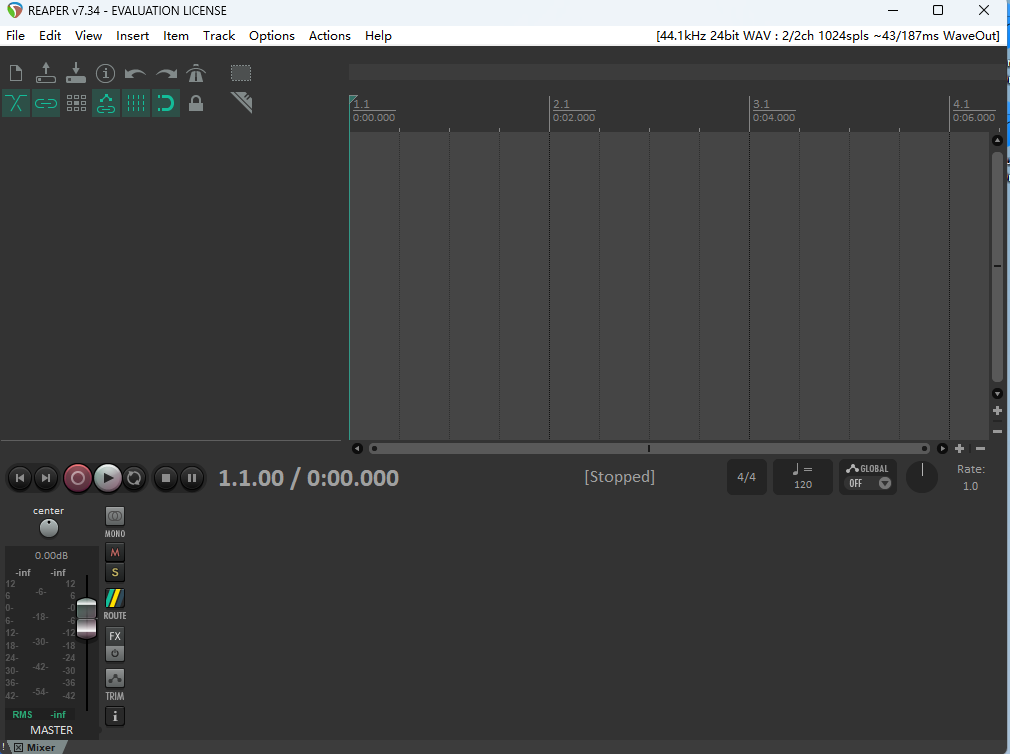
Task: Toggle grid lines toolbar icon
Action: tap(135, 103)
